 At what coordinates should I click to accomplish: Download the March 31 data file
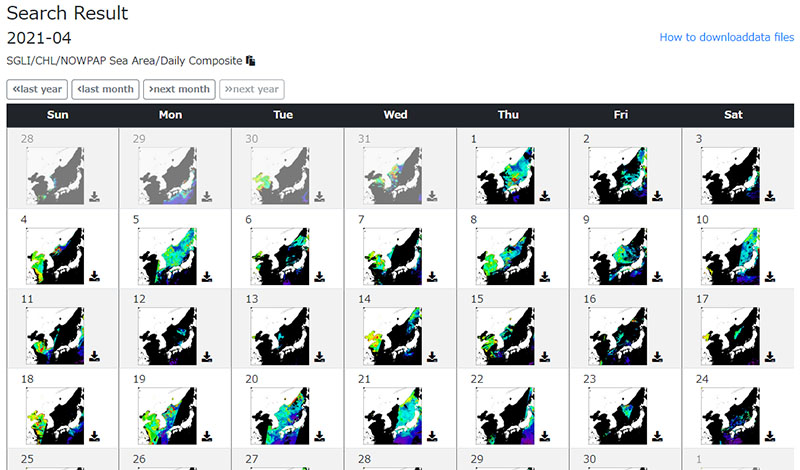(432, 196)
